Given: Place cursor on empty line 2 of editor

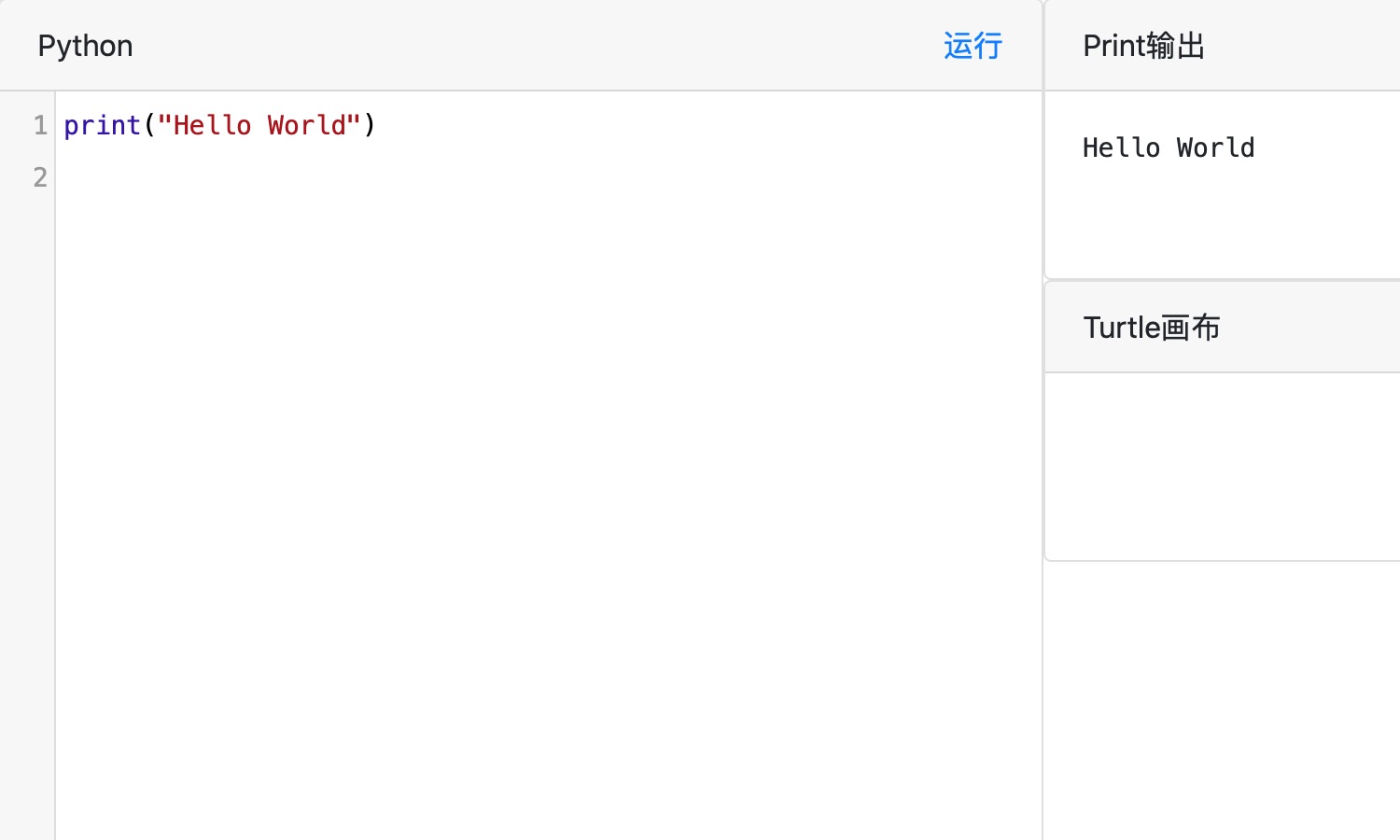Looking at the screenshot, I should click(x=549, y=176).
